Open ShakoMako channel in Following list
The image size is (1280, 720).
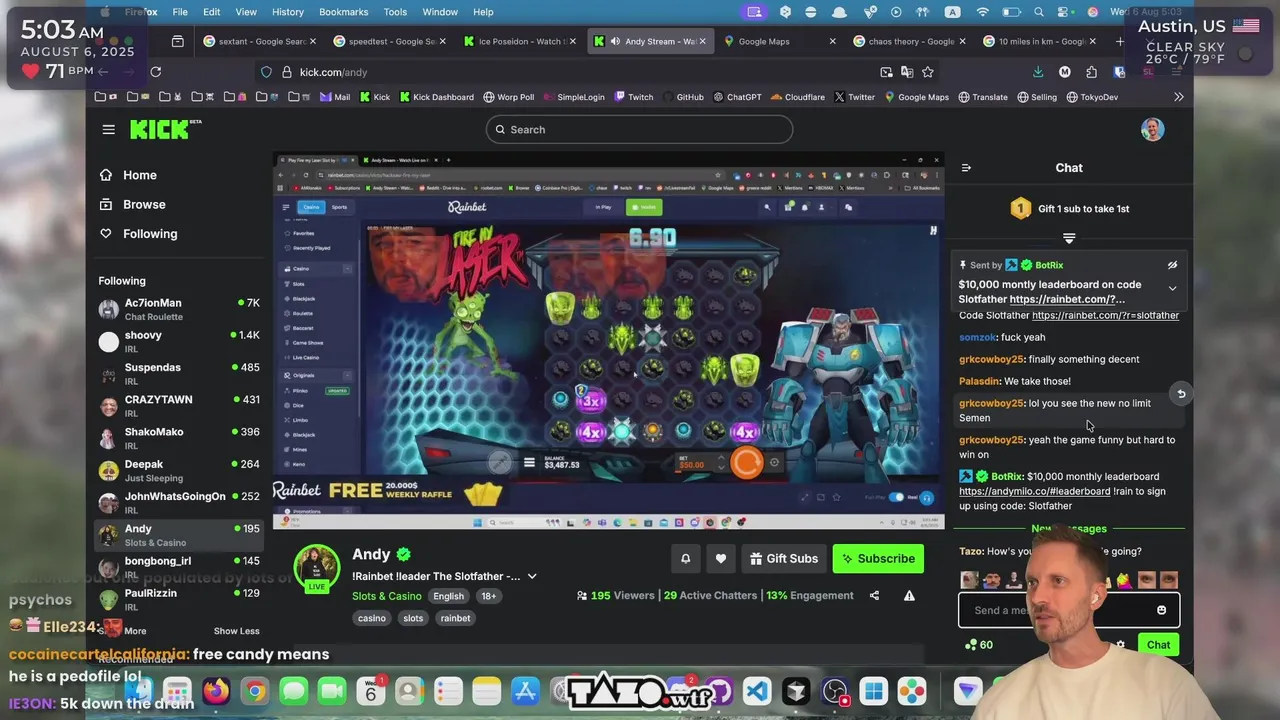pyautogui.click(x=178, y=438)
